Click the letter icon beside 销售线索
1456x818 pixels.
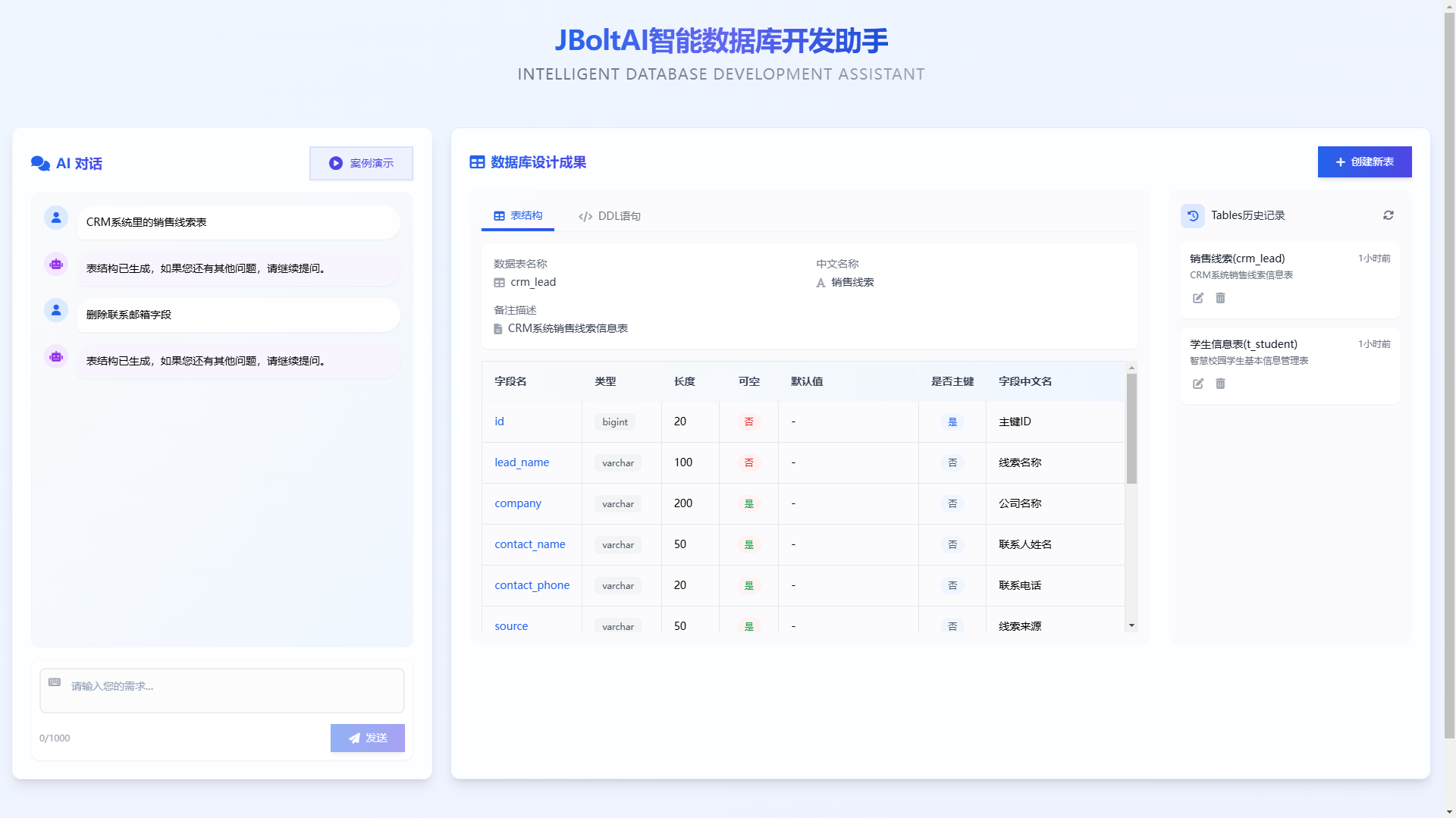click(x=821, y=283)
